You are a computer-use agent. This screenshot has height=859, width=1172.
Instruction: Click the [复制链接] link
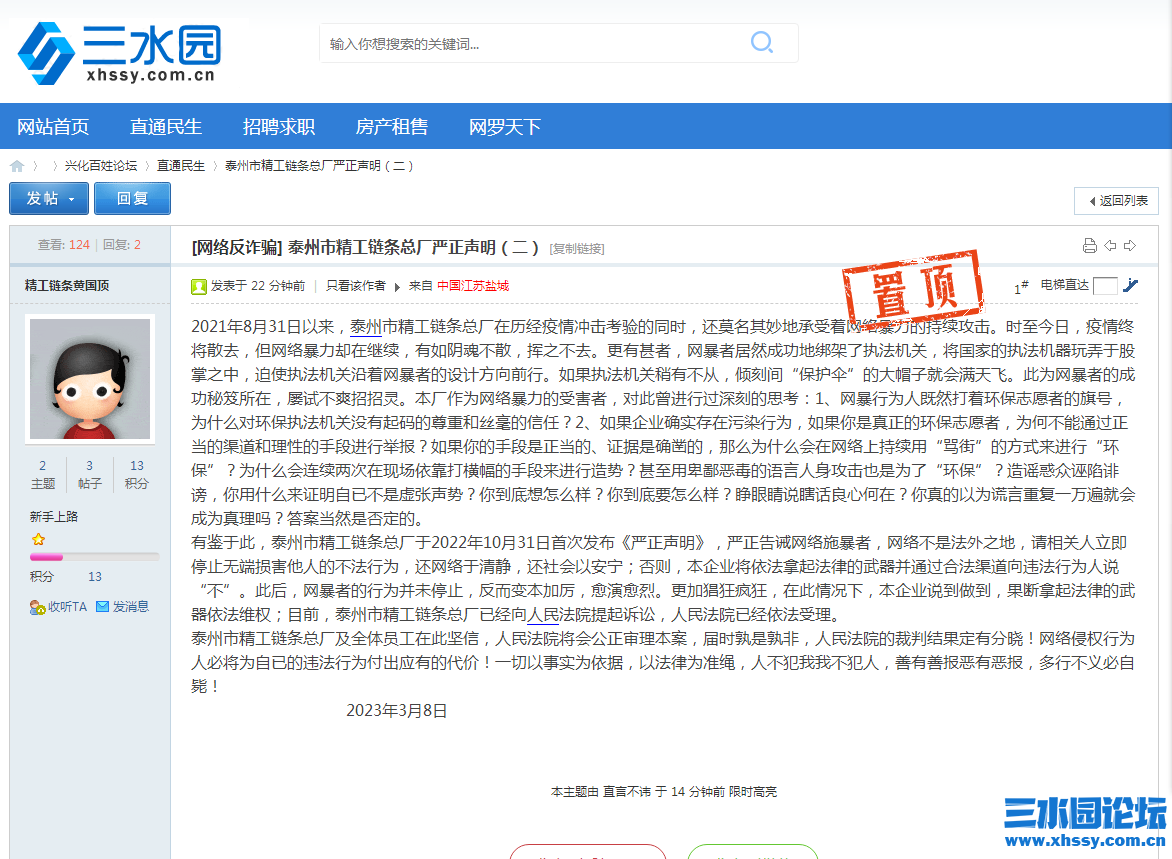(x=577, y=249)
